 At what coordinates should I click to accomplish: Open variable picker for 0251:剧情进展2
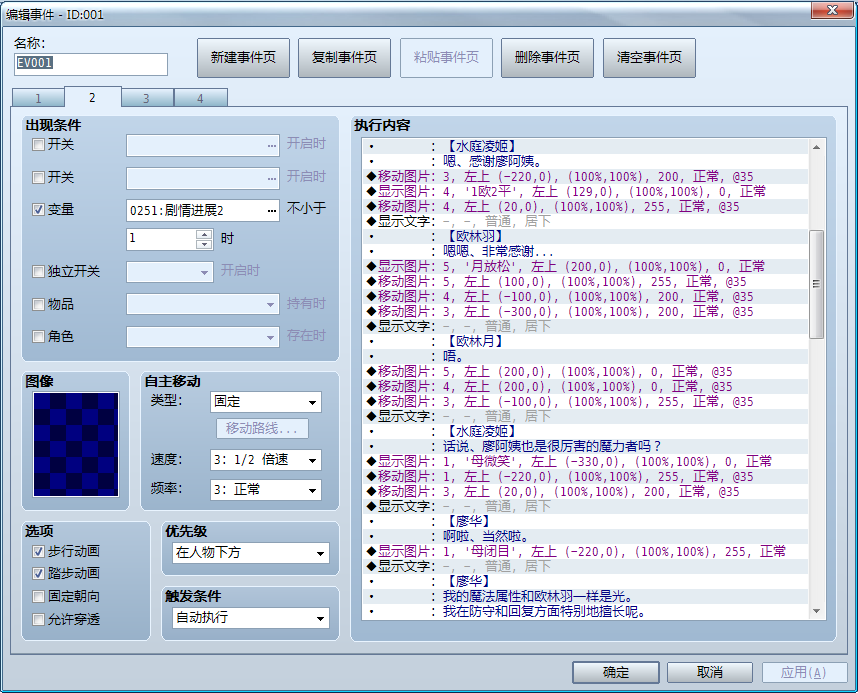pos(271,211)
